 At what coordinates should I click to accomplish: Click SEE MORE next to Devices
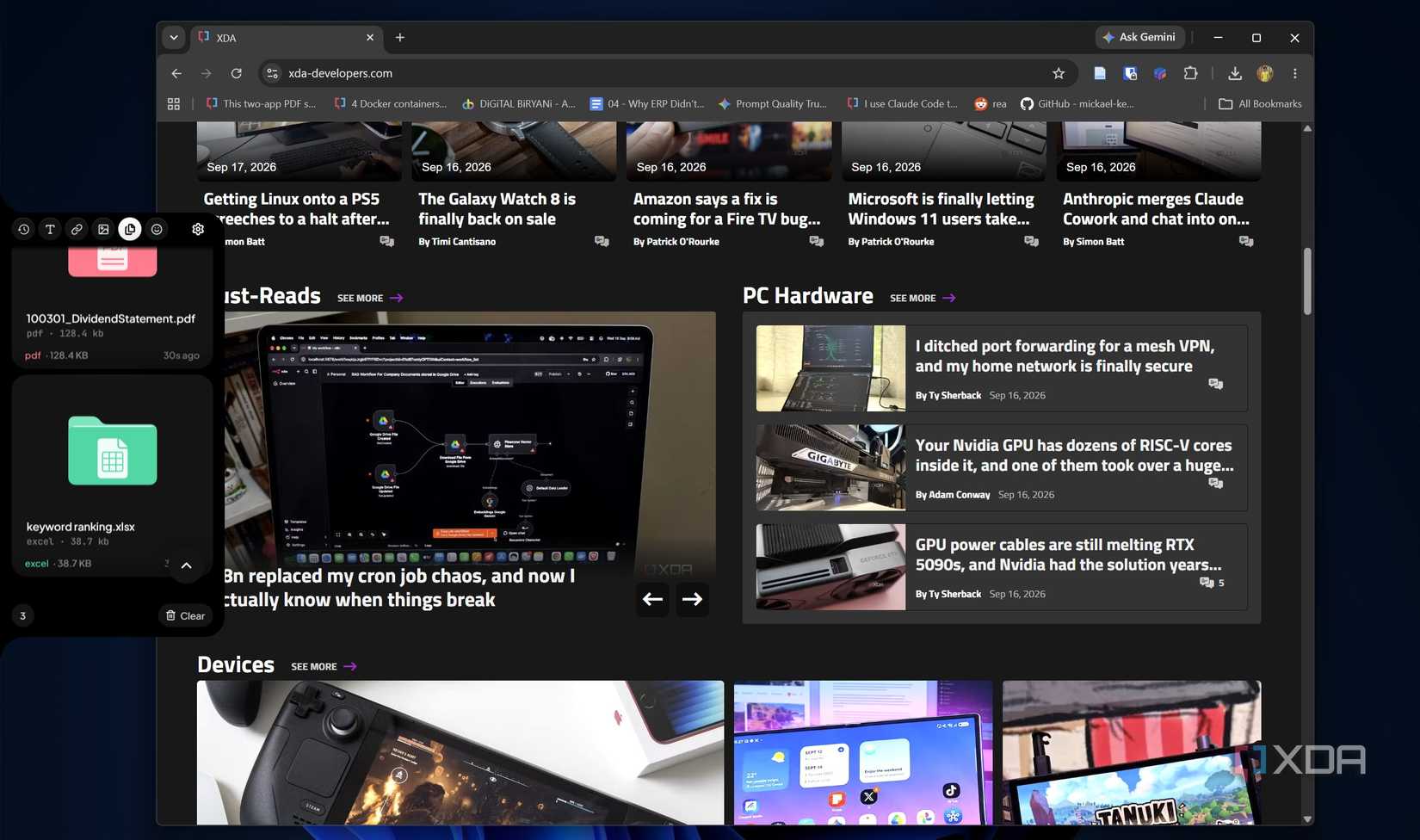tap(324, 666)
